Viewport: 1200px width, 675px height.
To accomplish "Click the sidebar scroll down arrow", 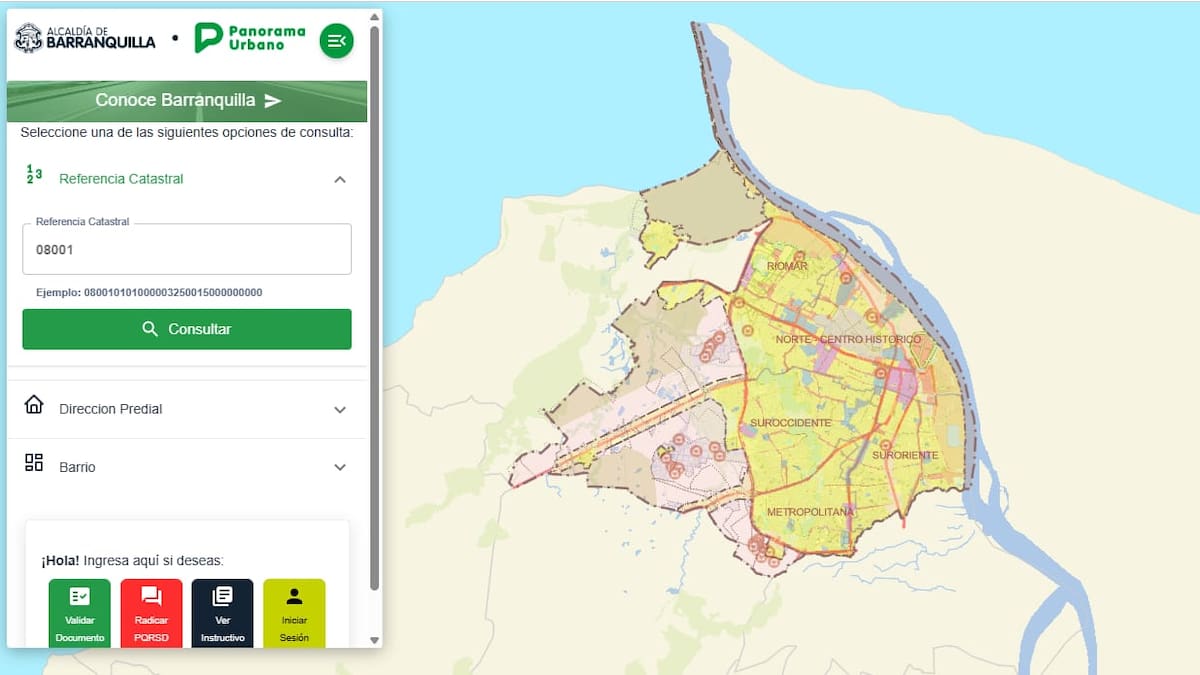I will click(x=375, y=640).
